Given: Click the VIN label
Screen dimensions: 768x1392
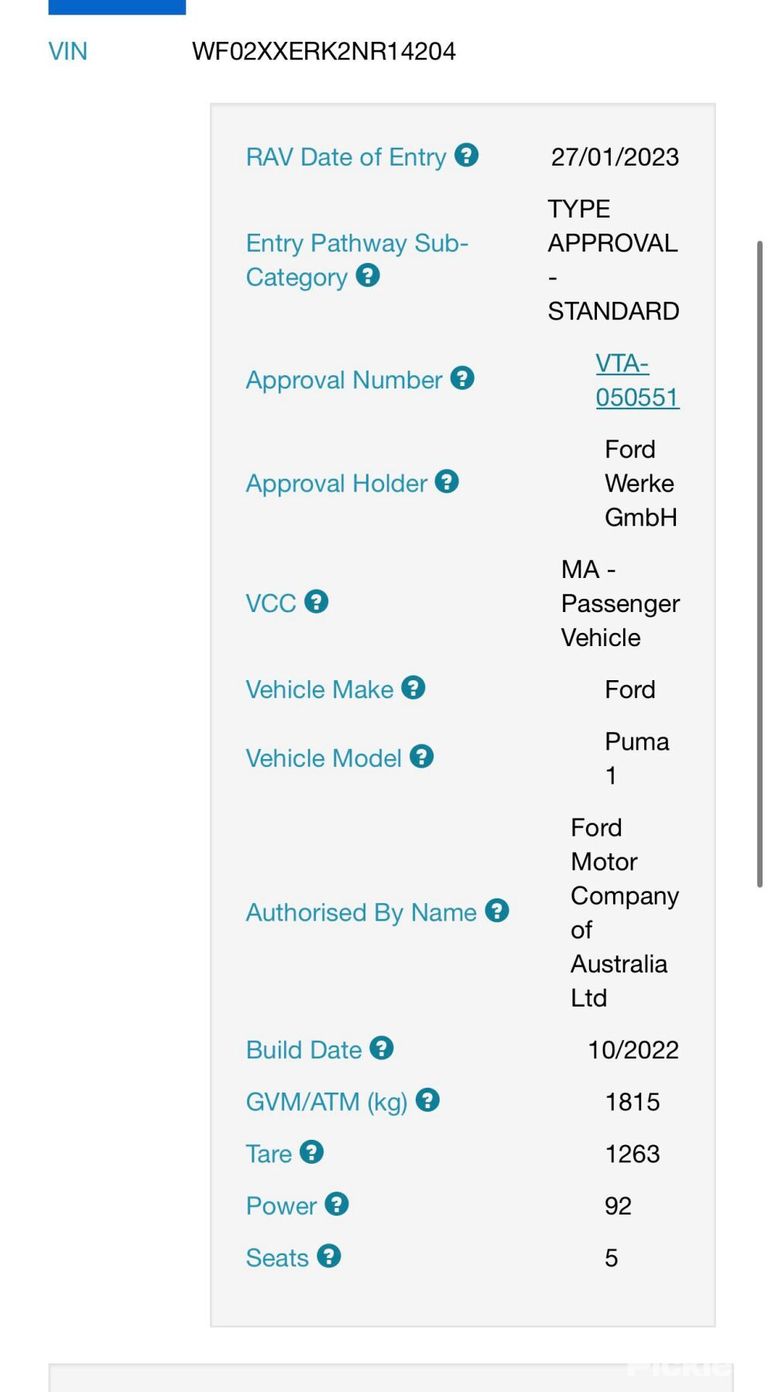Looking at the screenshot, I should click(x=68, y=51).
